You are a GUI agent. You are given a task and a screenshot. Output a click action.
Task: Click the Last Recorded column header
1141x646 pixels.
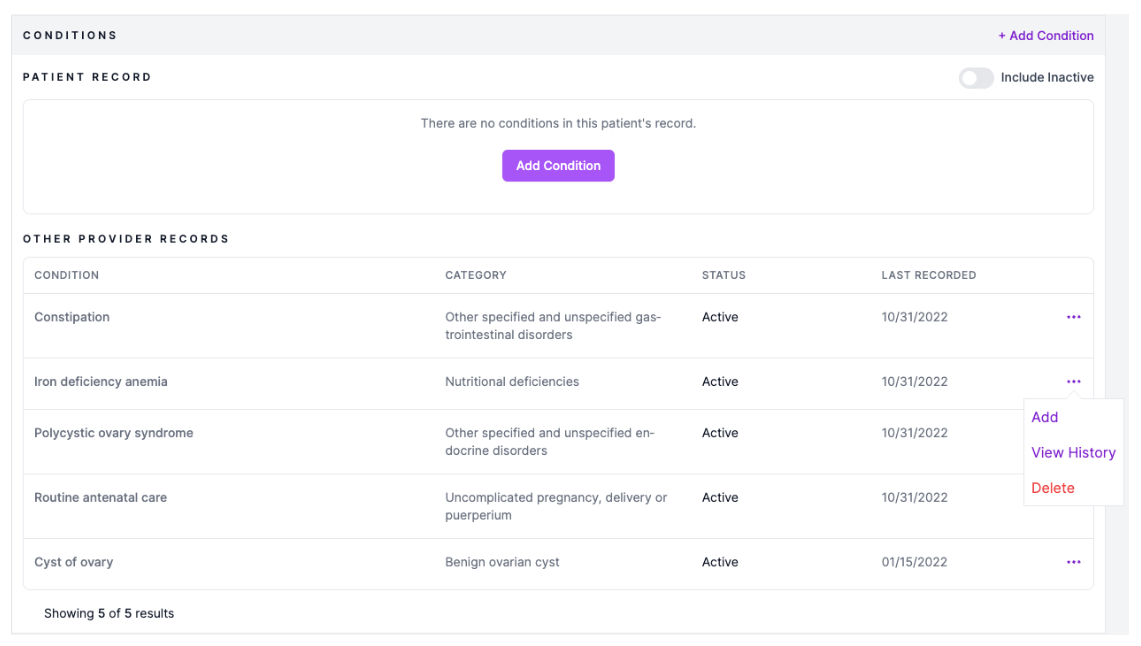click(928, 275)
